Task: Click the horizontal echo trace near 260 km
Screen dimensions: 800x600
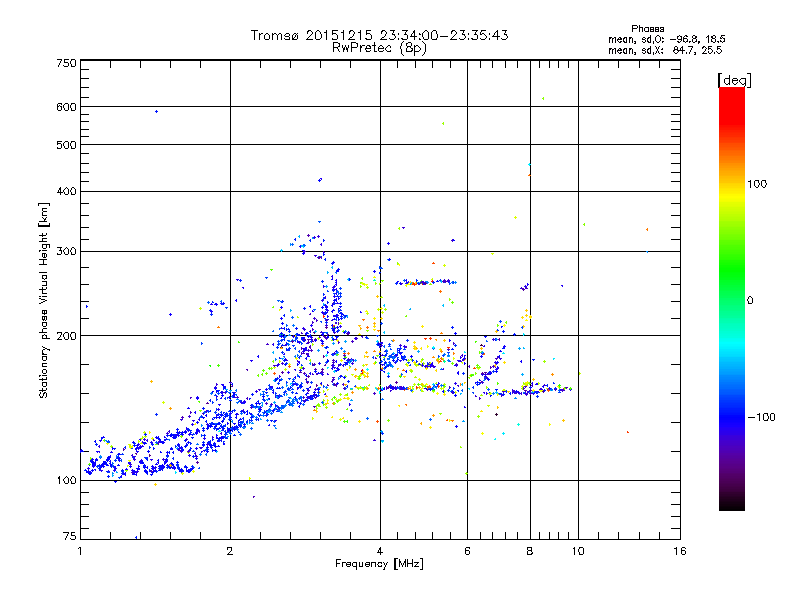Action: click(x=426, y=282)
